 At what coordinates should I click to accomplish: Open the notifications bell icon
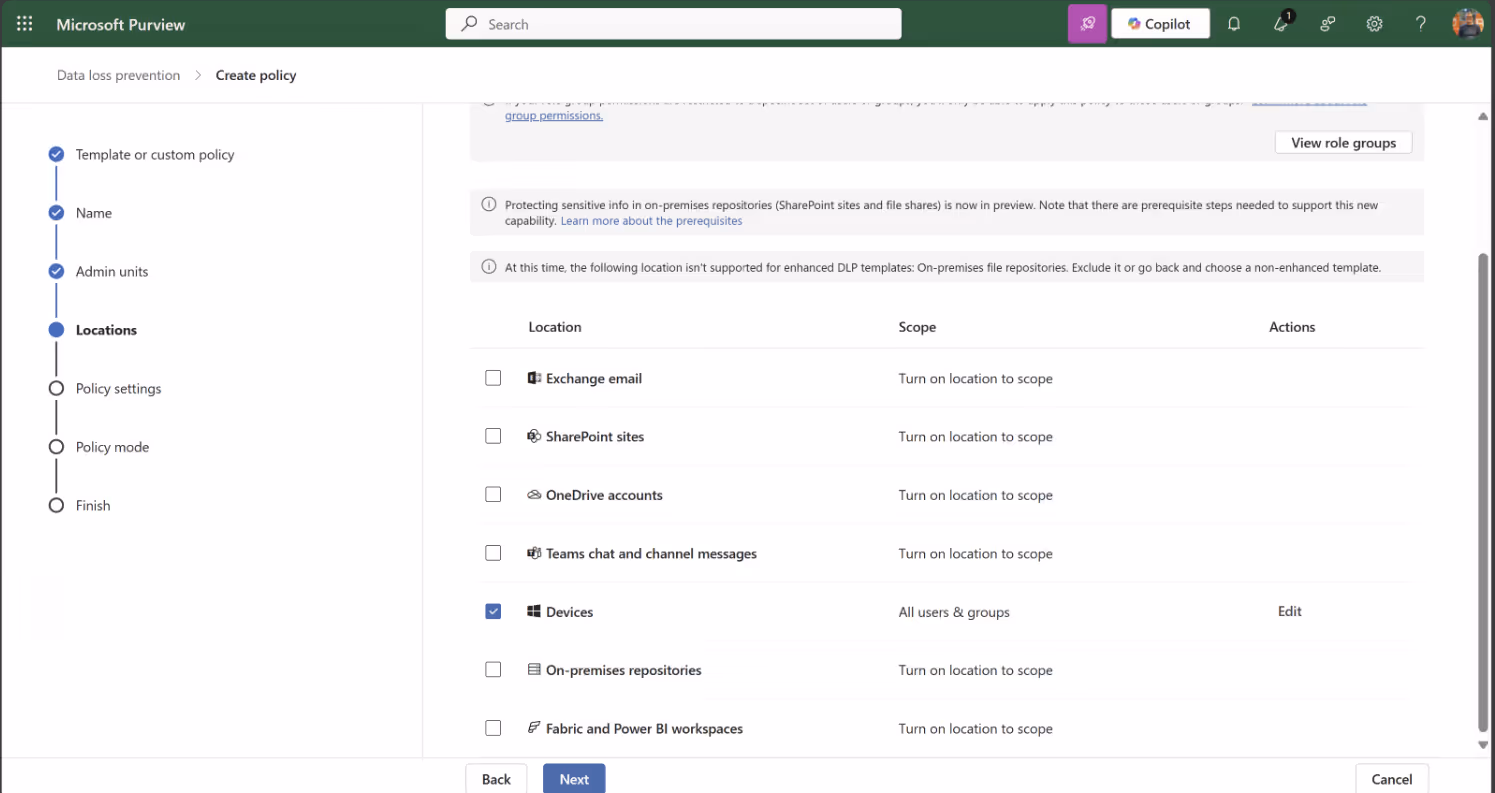pos(1234,24)
